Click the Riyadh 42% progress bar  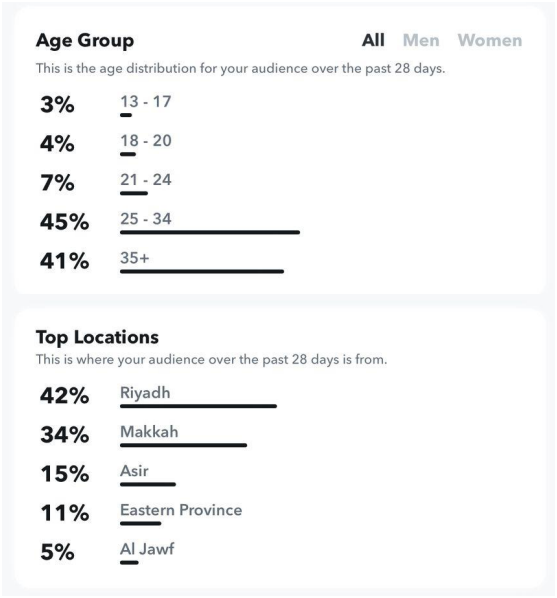[198, 406]
